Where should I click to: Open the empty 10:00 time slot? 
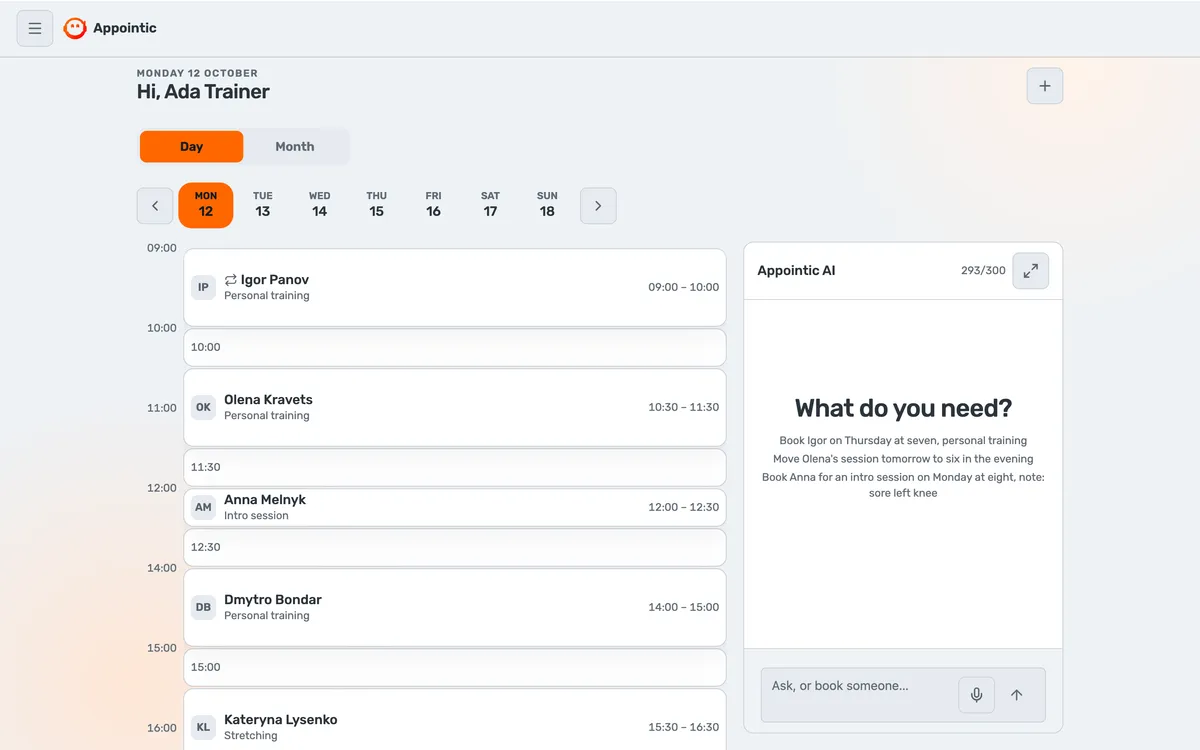pyautogui.click(x=455, y=347)
